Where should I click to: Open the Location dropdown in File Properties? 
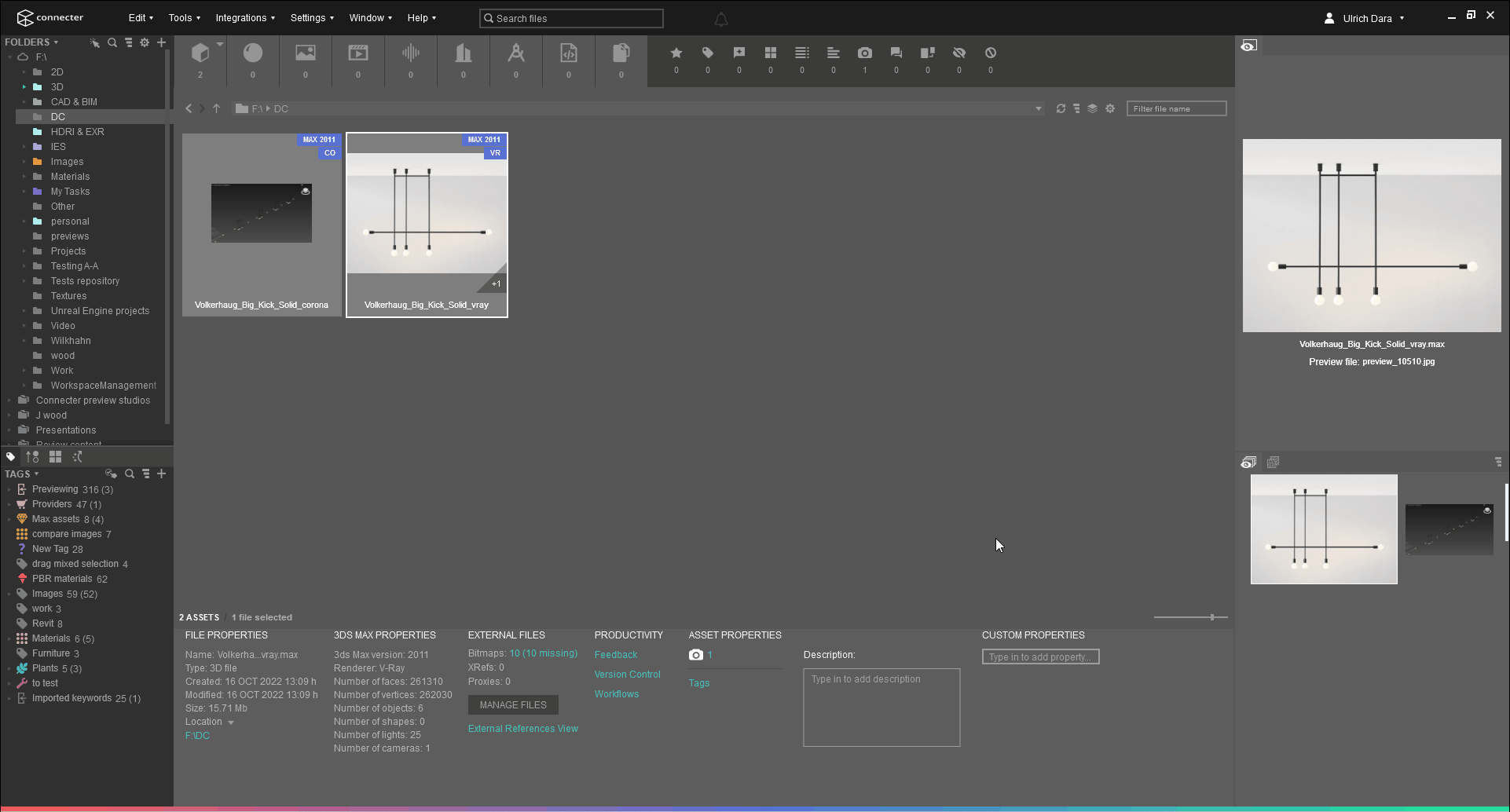pyautogui.click(x=231, y=722)
